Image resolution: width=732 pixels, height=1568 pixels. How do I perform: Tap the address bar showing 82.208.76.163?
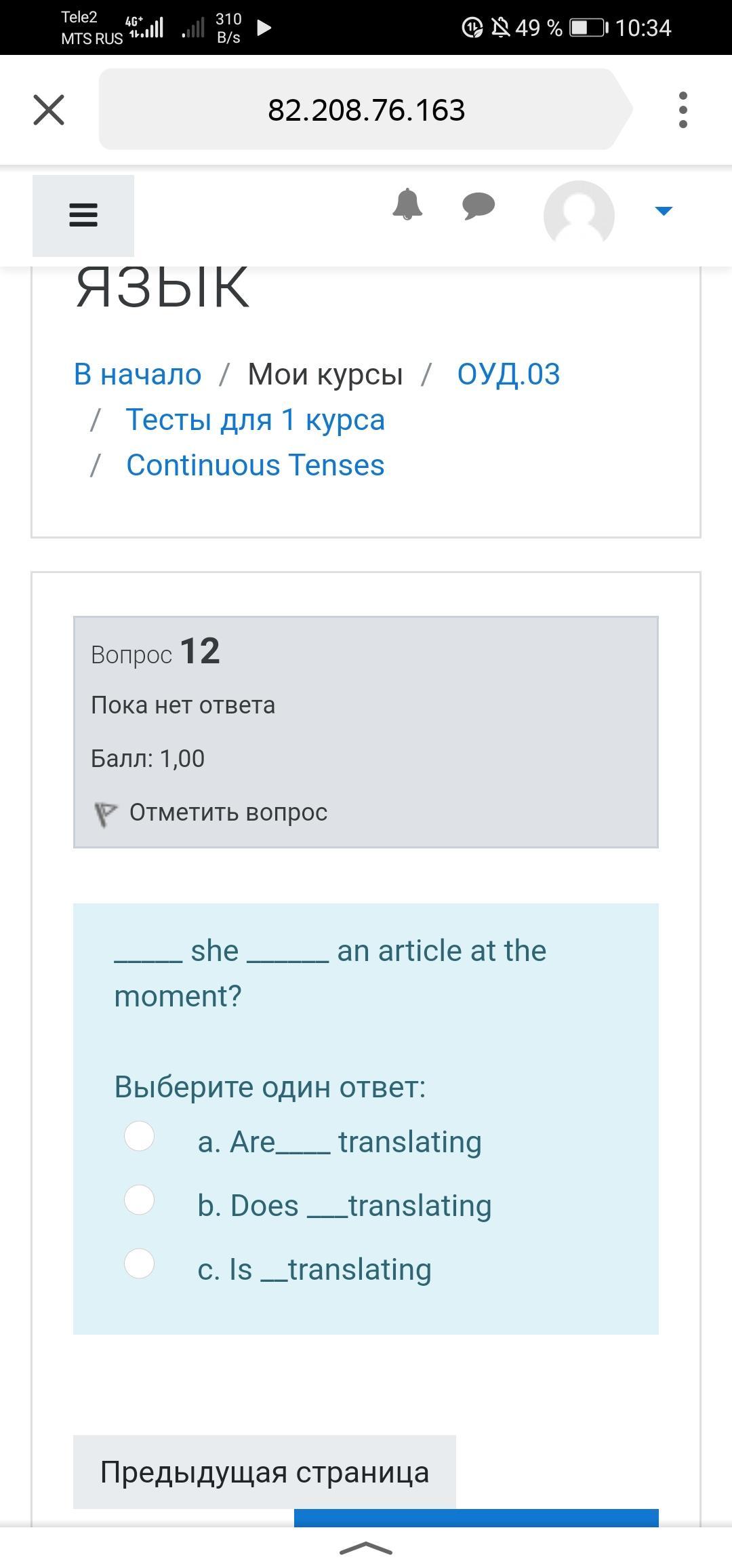tap(366, 110)
